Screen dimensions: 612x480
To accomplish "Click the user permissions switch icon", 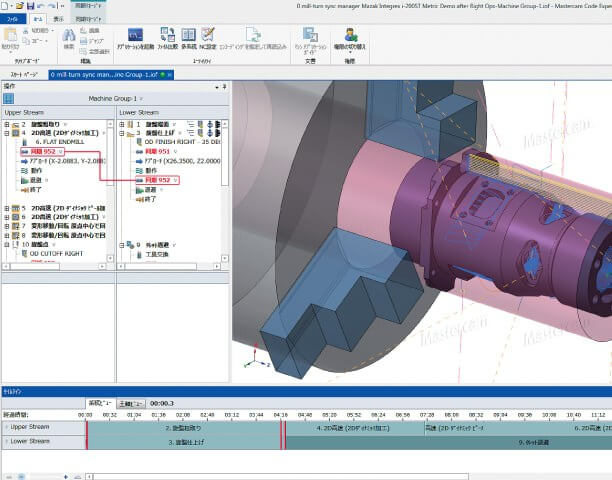I will 353,35.
